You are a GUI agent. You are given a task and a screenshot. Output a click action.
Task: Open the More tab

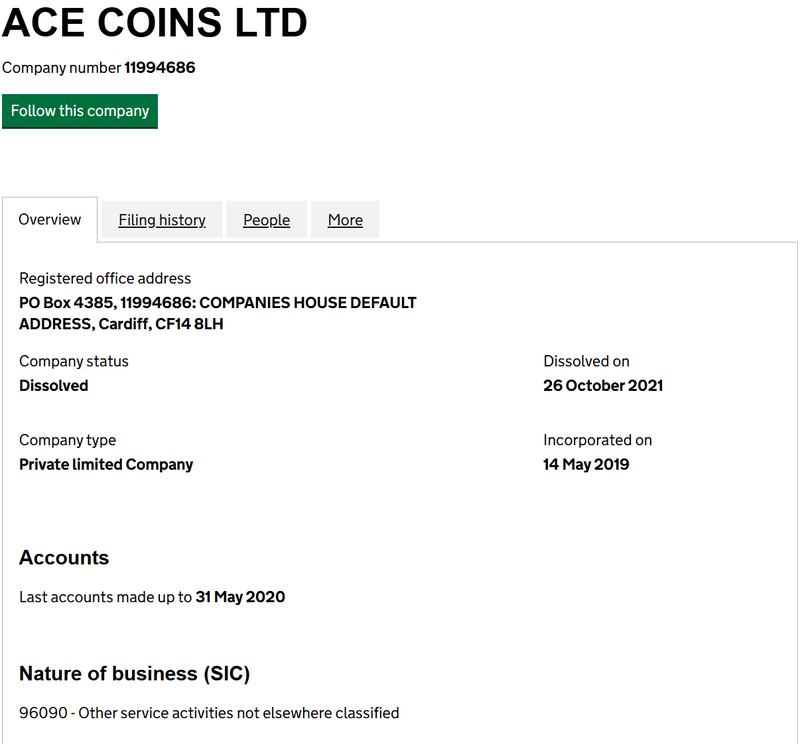point(345,220)
